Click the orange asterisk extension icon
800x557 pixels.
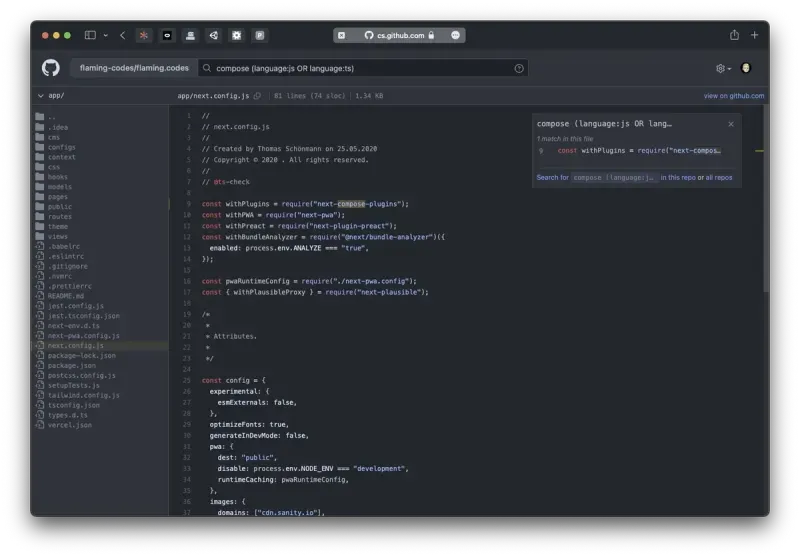[144, 35]
